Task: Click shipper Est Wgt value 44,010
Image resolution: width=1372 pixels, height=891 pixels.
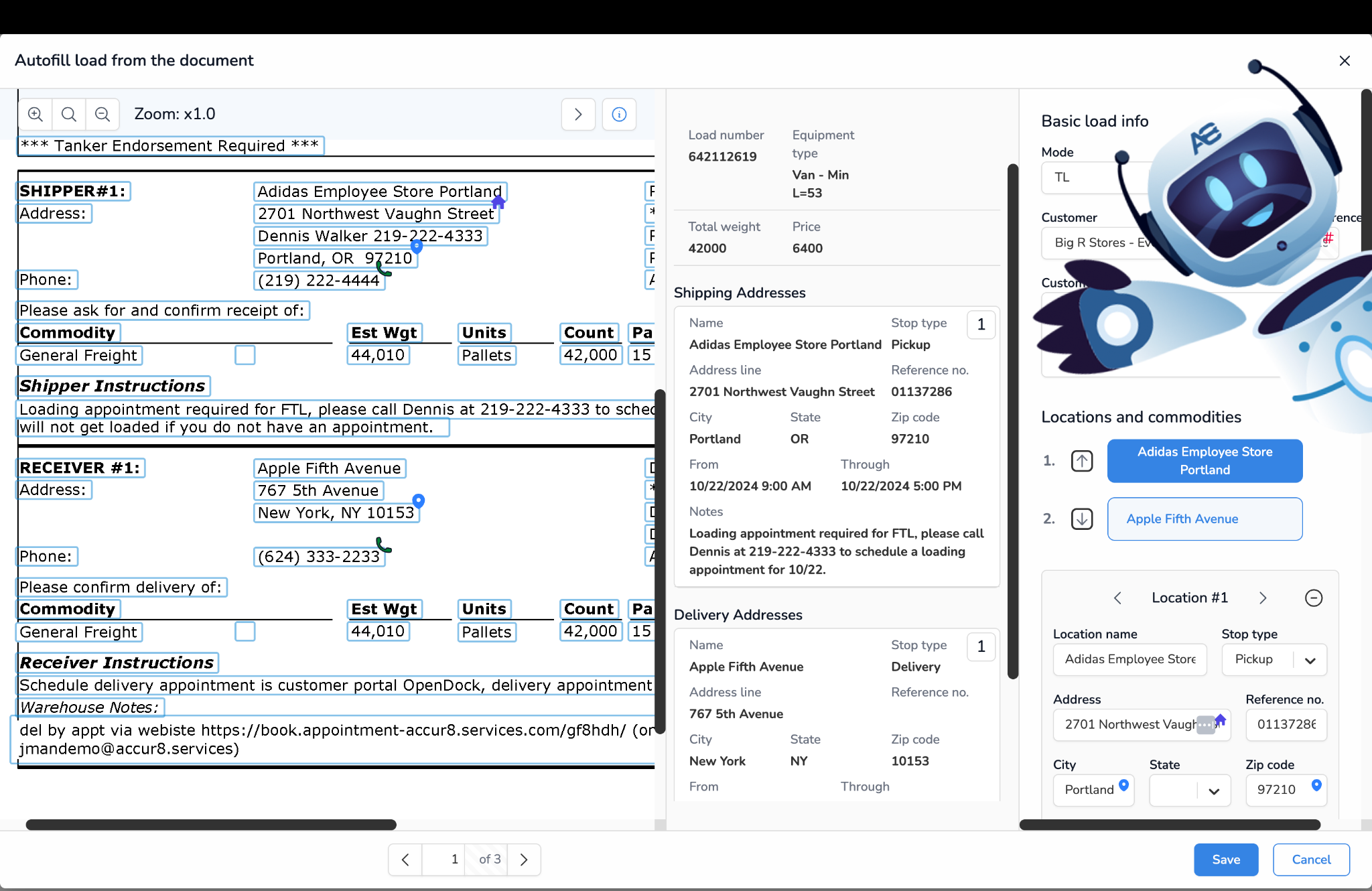Action: 378,355
